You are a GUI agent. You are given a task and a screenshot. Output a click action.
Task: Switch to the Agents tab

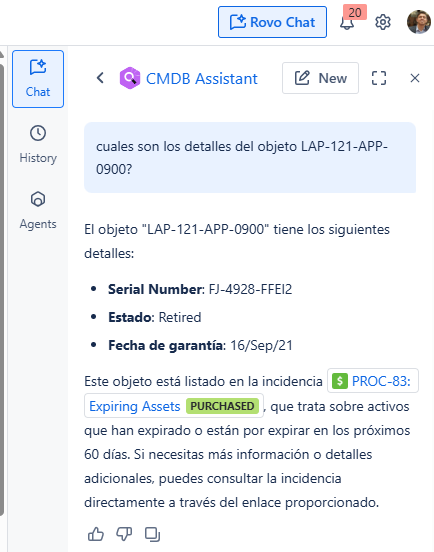tap(38, 210)
